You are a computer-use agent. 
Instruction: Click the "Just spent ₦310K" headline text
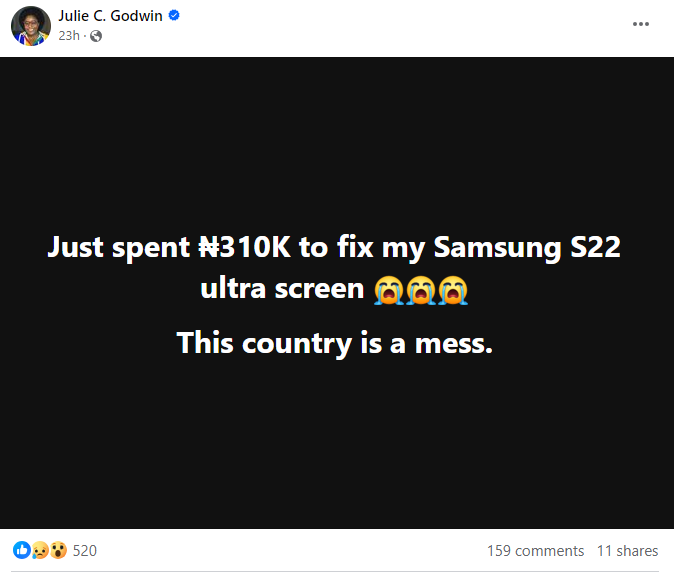point(168,248)
